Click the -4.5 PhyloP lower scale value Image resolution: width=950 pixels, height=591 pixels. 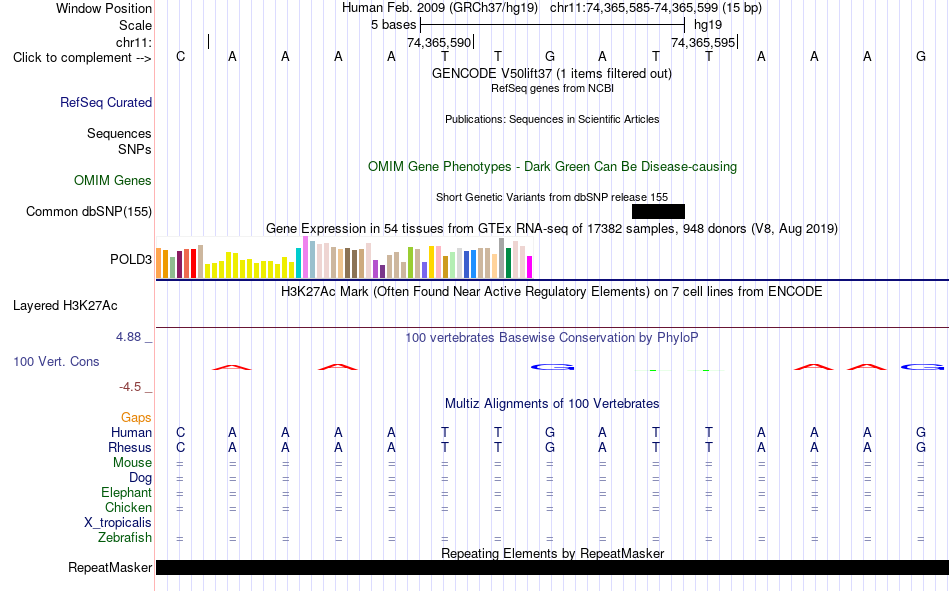(130, 387)
